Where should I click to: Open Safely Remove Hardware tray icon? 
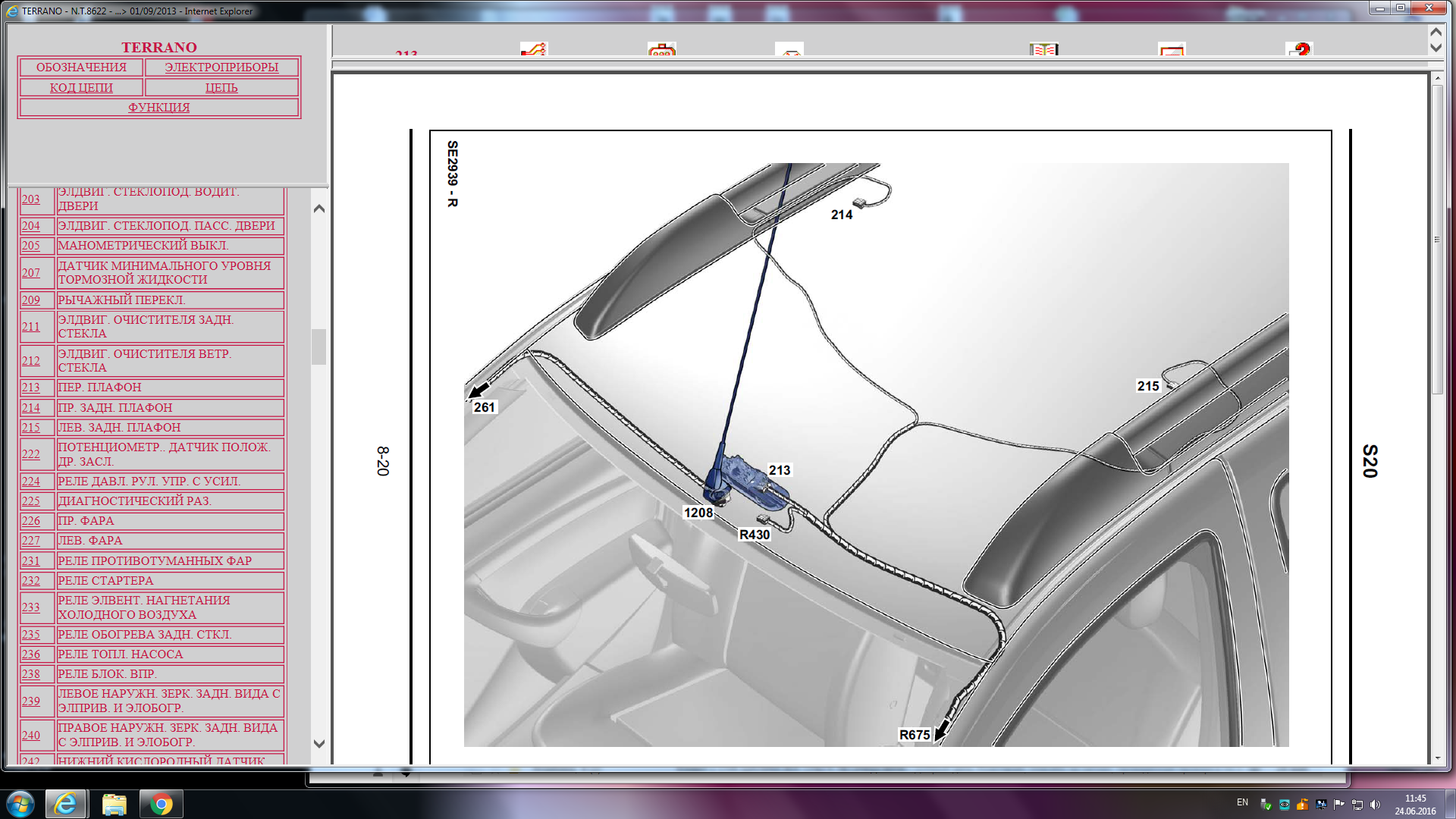[x=1266, y=804]
